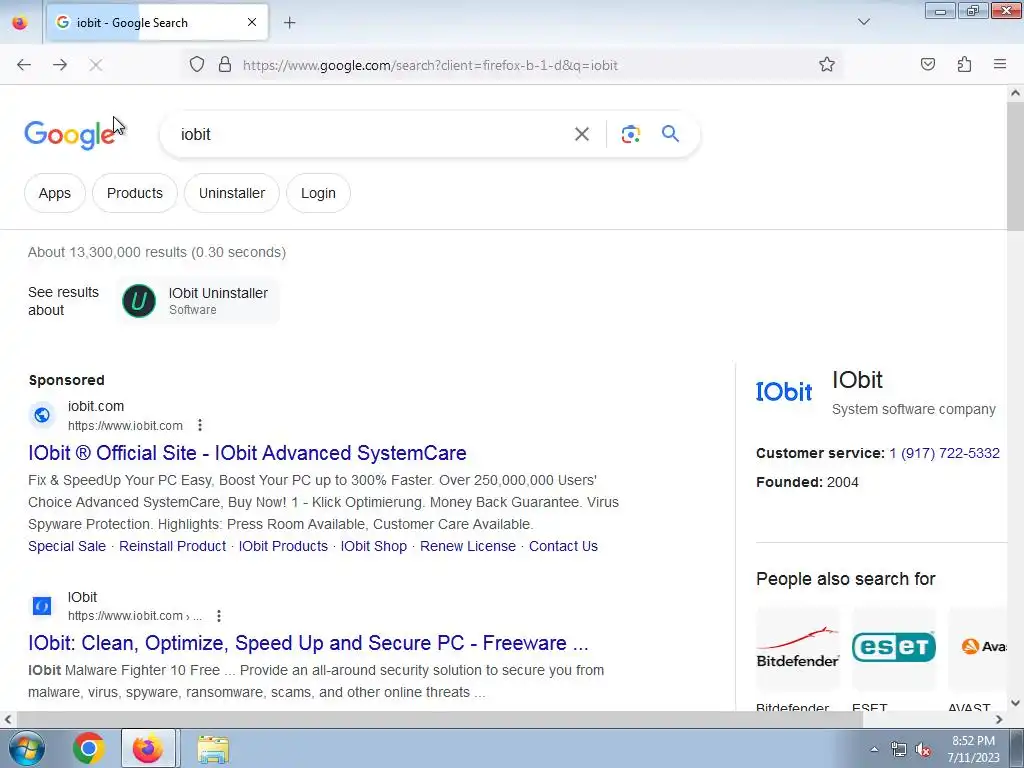This screenshot has width=1024, height=768.
Task: Open the Avast related search thumbnail
Action: (x=978, y=648)
